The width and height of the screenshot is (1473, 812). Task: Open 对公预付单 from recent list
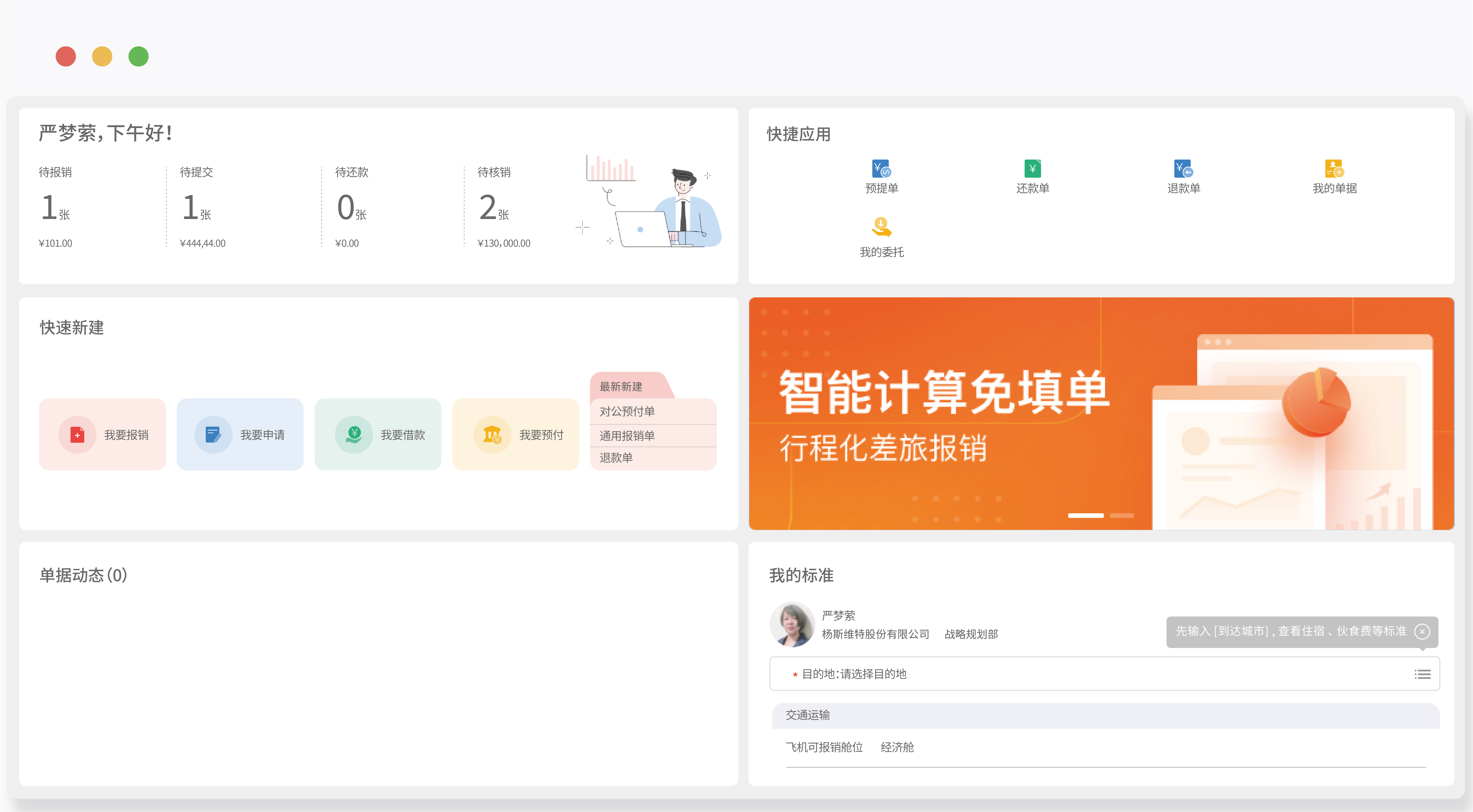[x=627, y=412]
